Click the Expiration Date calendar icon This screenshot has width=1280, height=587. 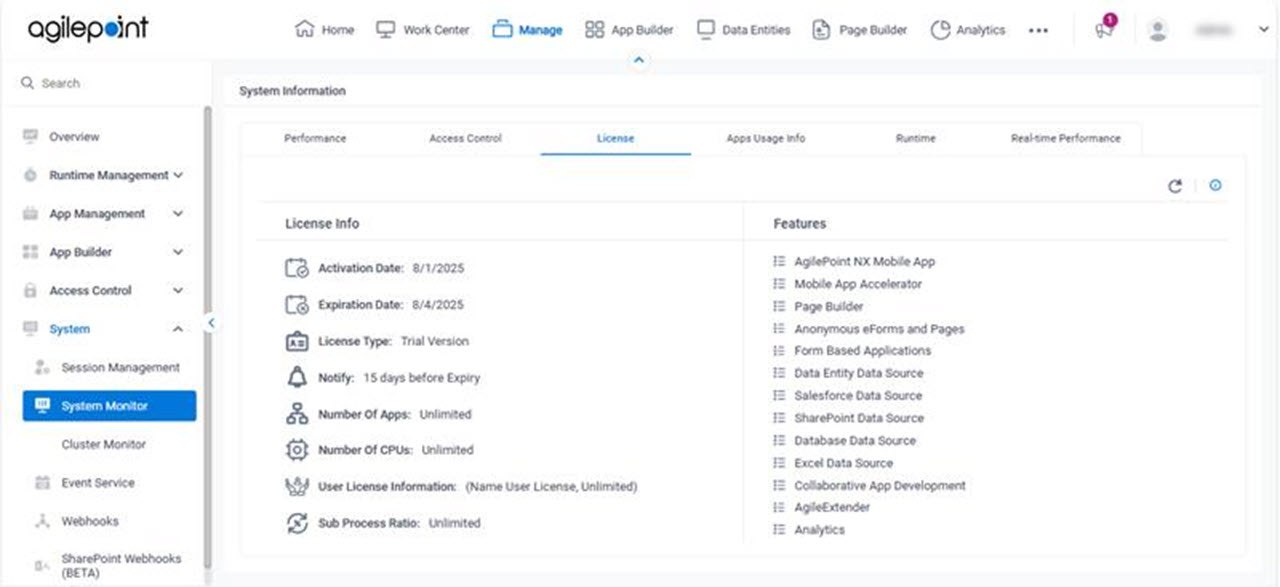(297, 305)
